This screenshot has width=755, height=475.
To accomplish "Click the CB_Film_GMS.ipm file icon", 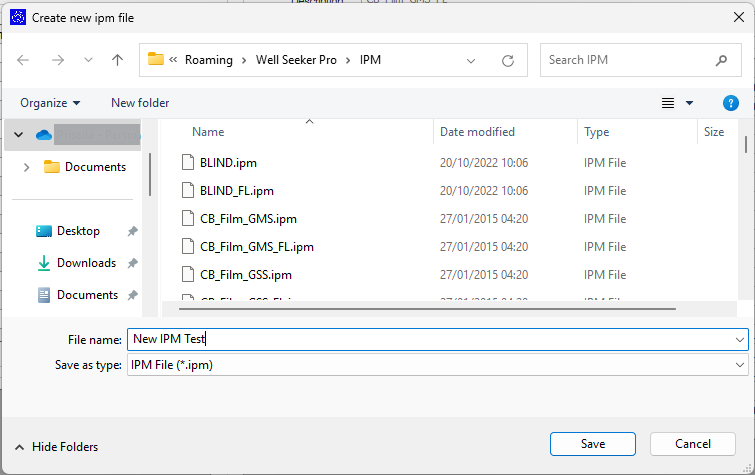I will point(188,218).
